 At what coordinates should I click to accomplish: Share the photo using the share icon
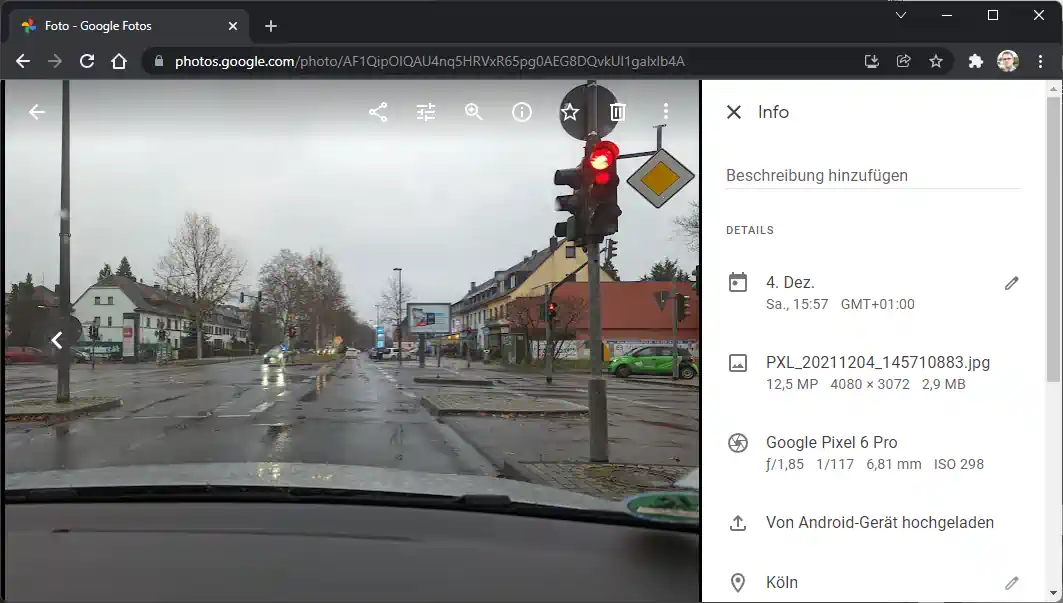378,112
